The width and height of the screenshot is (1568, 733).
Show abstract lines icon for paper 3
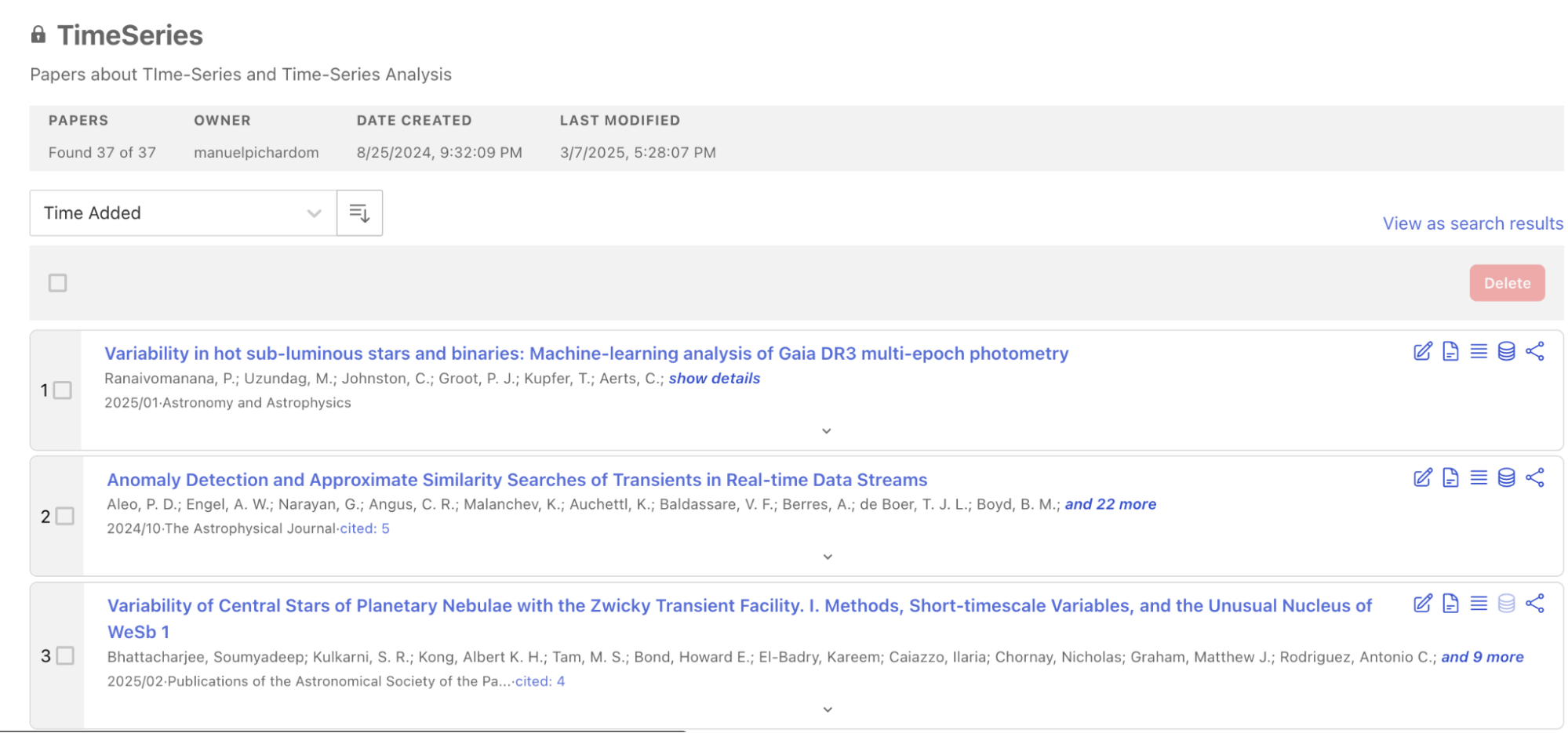[x=1479, y=603]
